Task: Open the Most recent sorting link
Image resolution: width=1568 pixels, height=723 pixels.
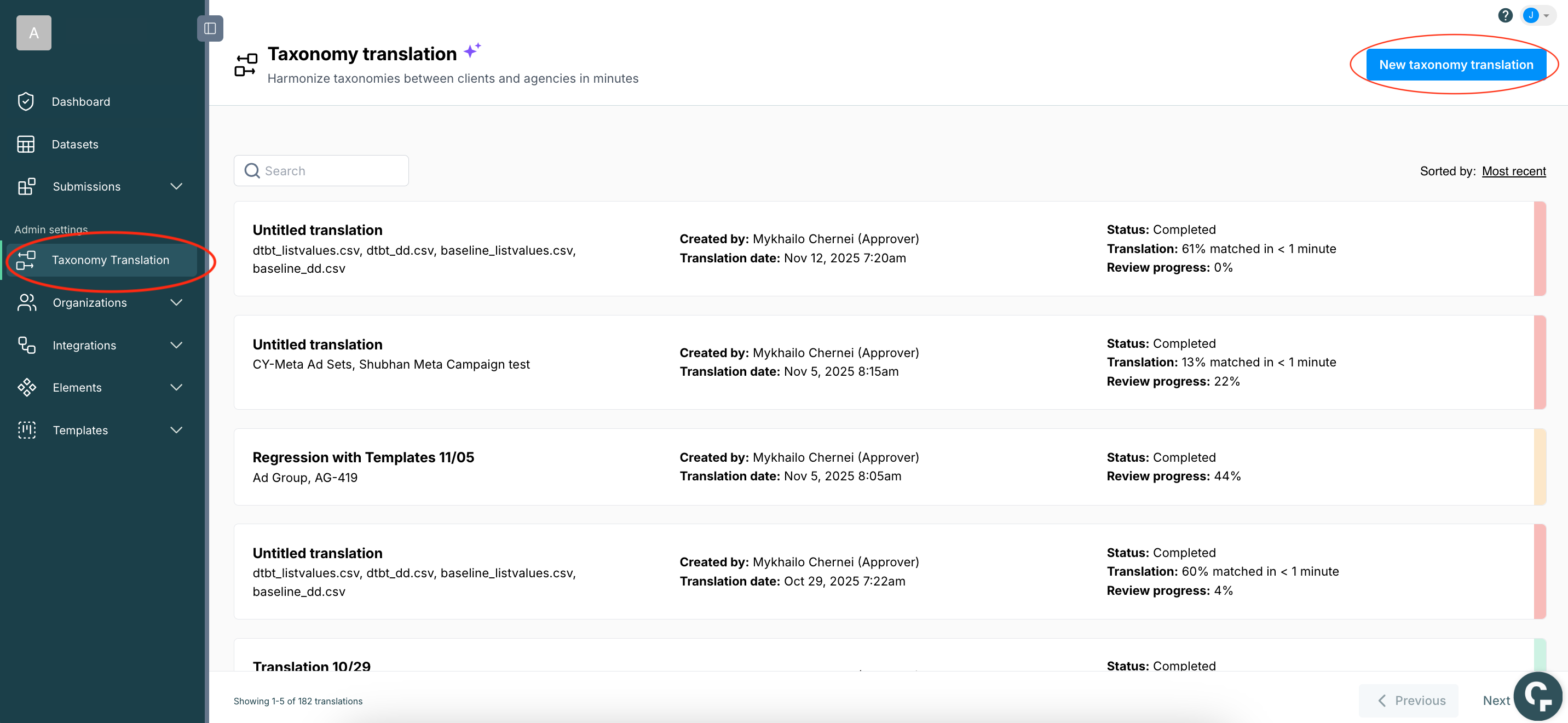Action: [x=1514, y=171]
